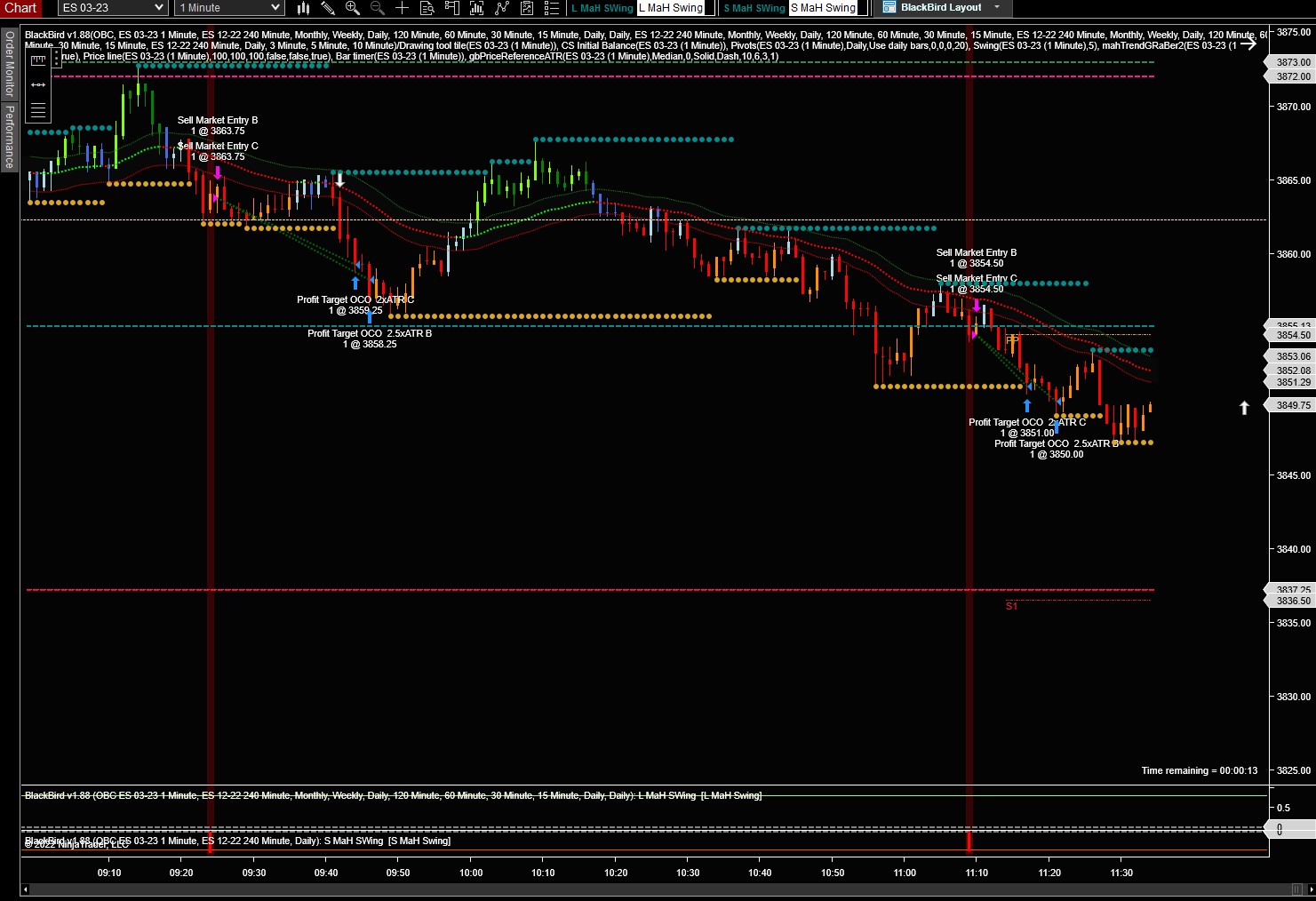
Task: Grab the drawing tile dotted handle
Action: (56, 59)
